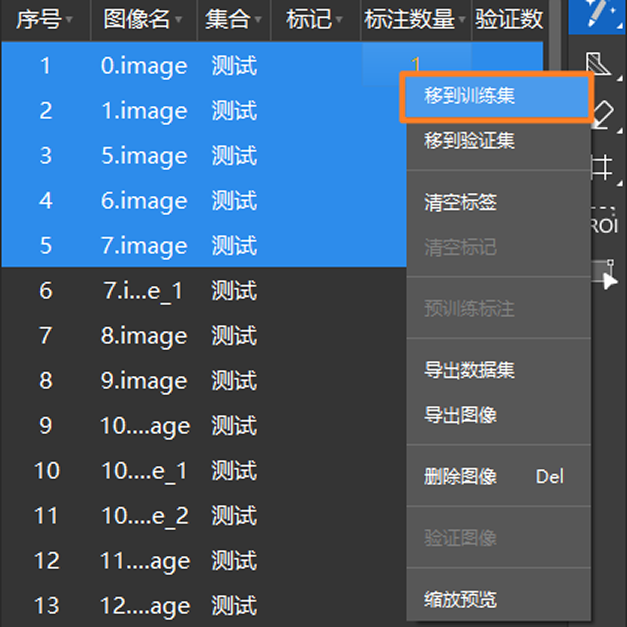Click the 验证数 column header

[508, 19]
